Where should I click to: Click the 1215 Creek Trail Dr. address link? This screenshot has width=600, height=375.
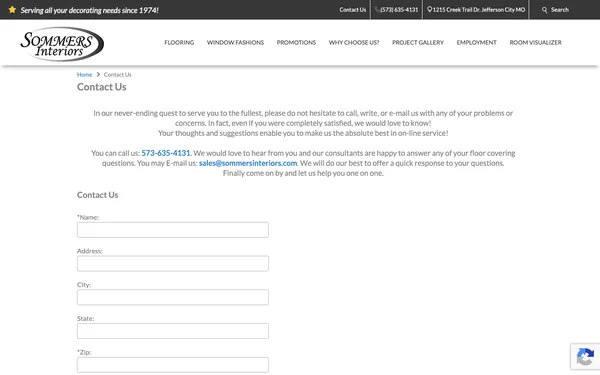[479, 10]
